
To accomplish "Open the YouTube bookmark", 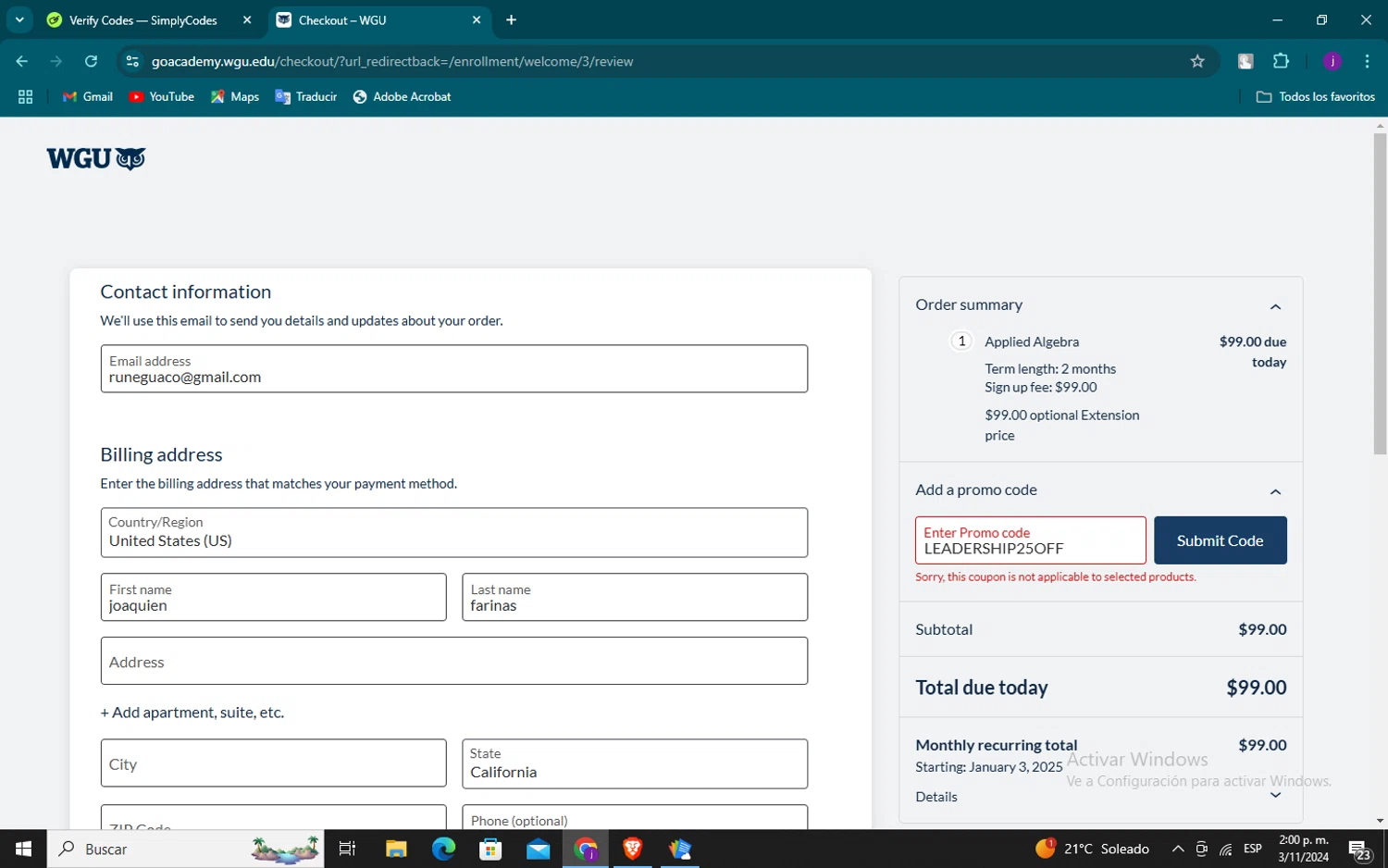I will (x=161, y=96).
